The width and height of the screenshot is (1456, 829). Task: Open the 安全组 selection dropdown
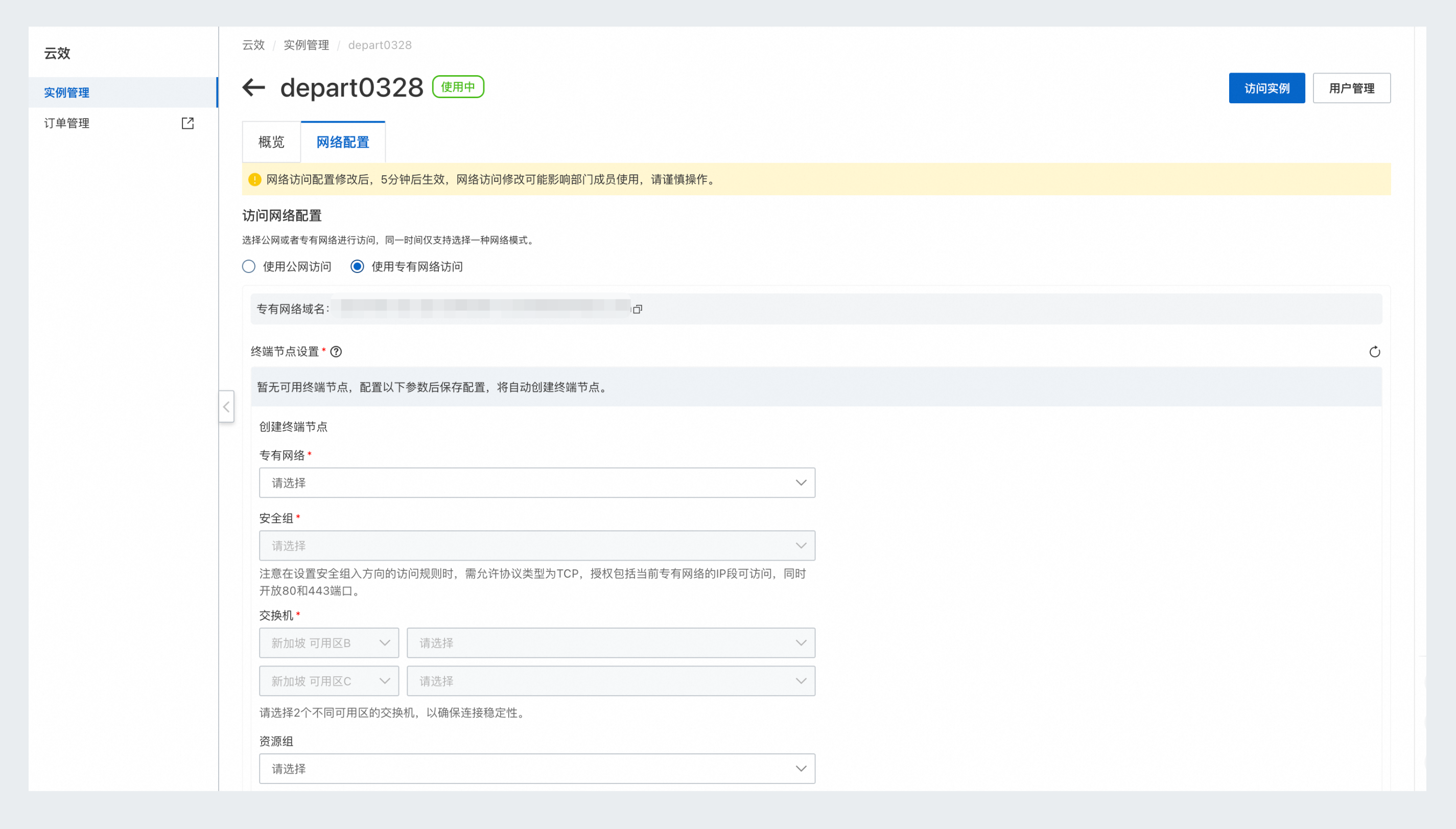(536, 545)
